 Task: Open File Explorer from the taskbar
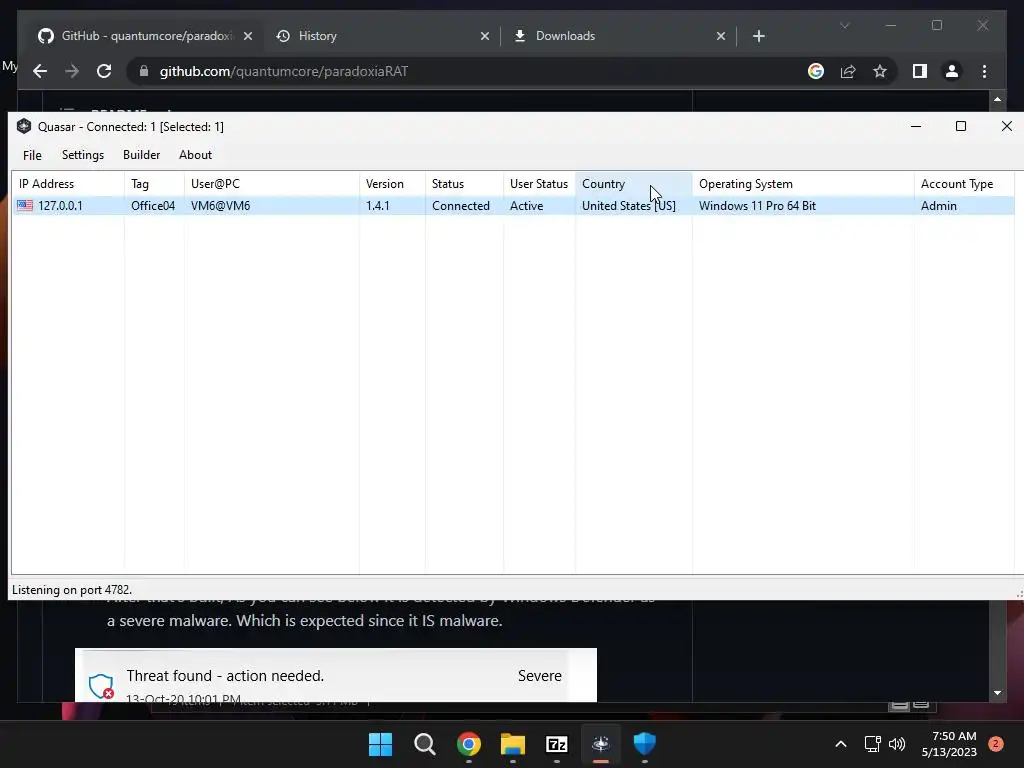point(513,744)
